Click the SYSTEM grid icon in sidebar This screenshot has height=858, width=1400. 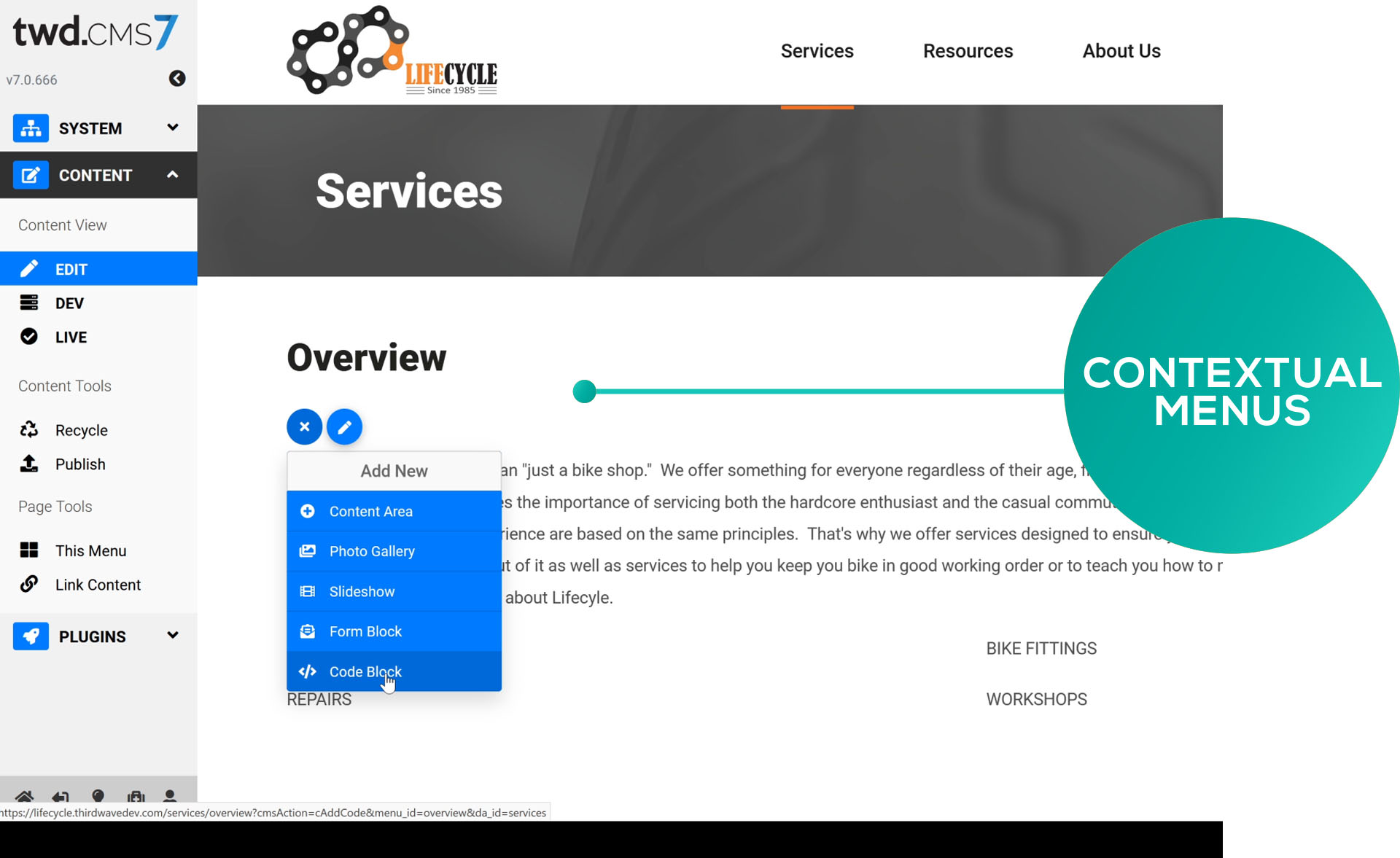[x=28, y=127]
